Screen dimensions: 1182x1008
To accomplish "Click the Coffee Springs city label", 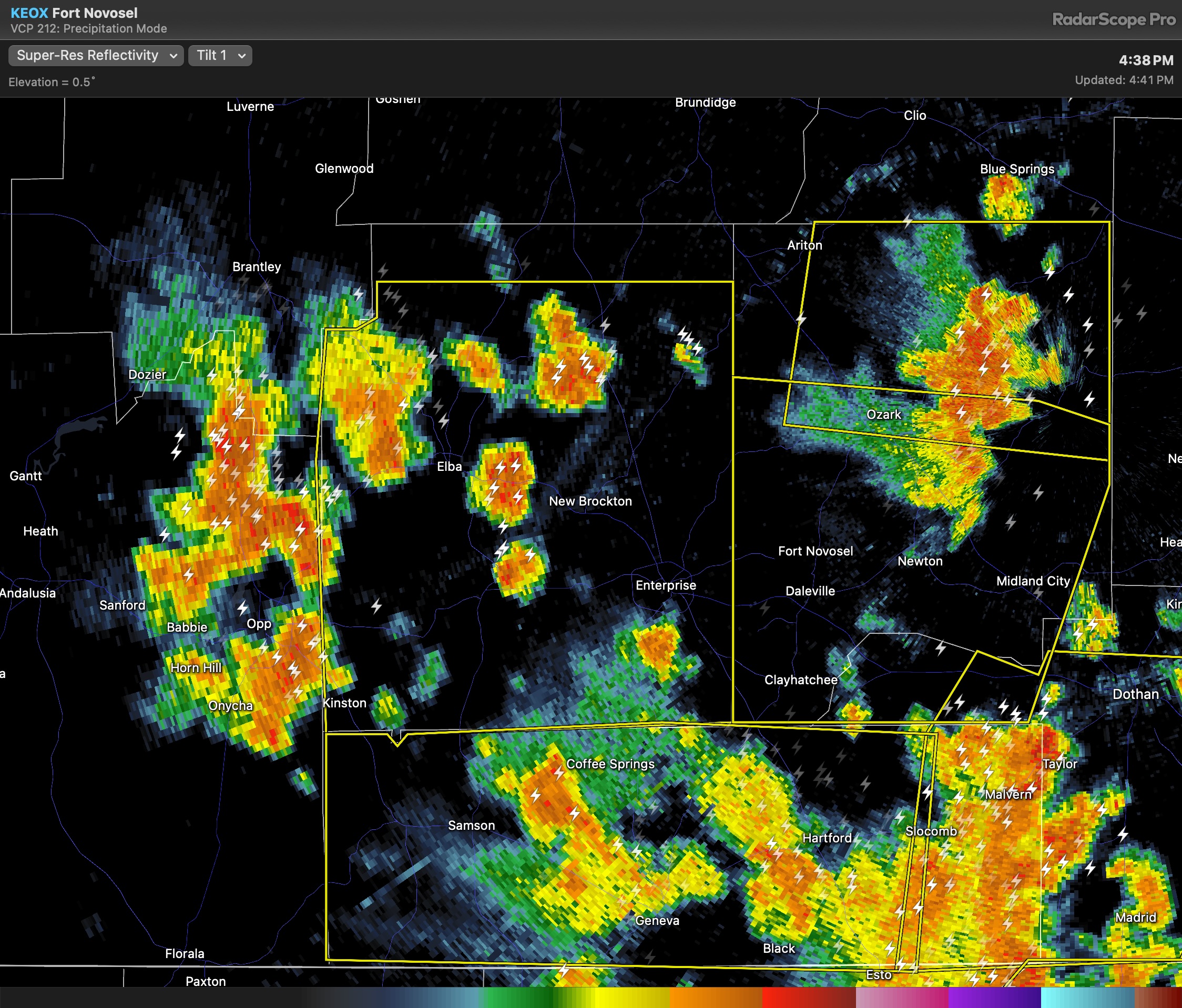I will coord(610,764).
